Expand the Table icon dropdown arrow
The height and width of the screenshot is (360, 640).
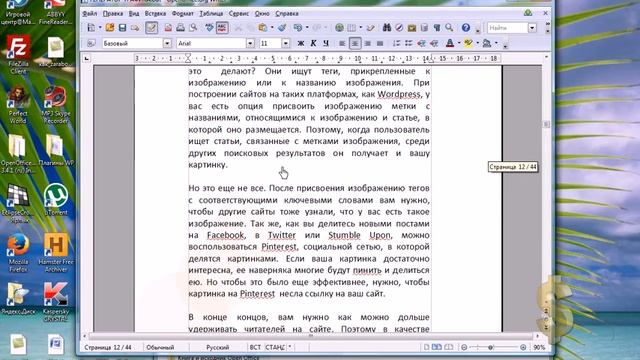pyautogui.click(x=360, y=28)
